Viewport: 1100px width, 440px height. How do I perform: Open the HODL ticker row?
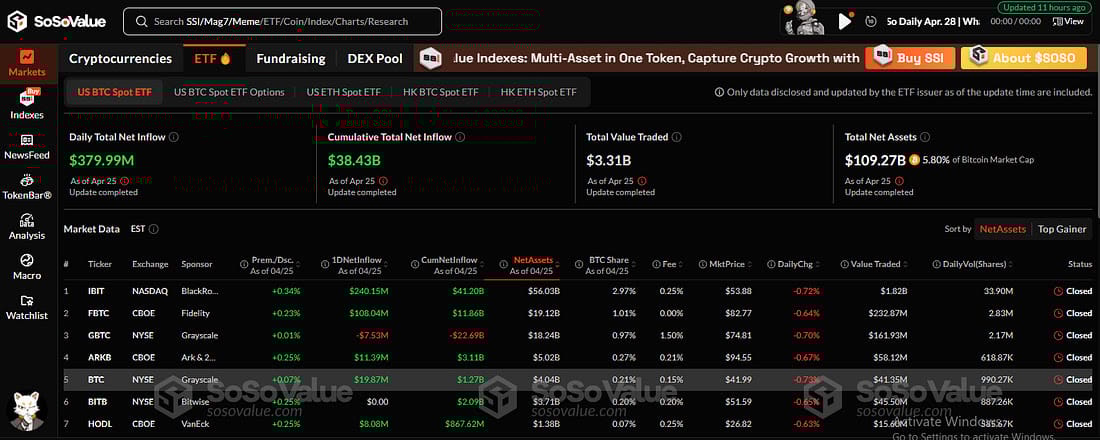(578, 424)
